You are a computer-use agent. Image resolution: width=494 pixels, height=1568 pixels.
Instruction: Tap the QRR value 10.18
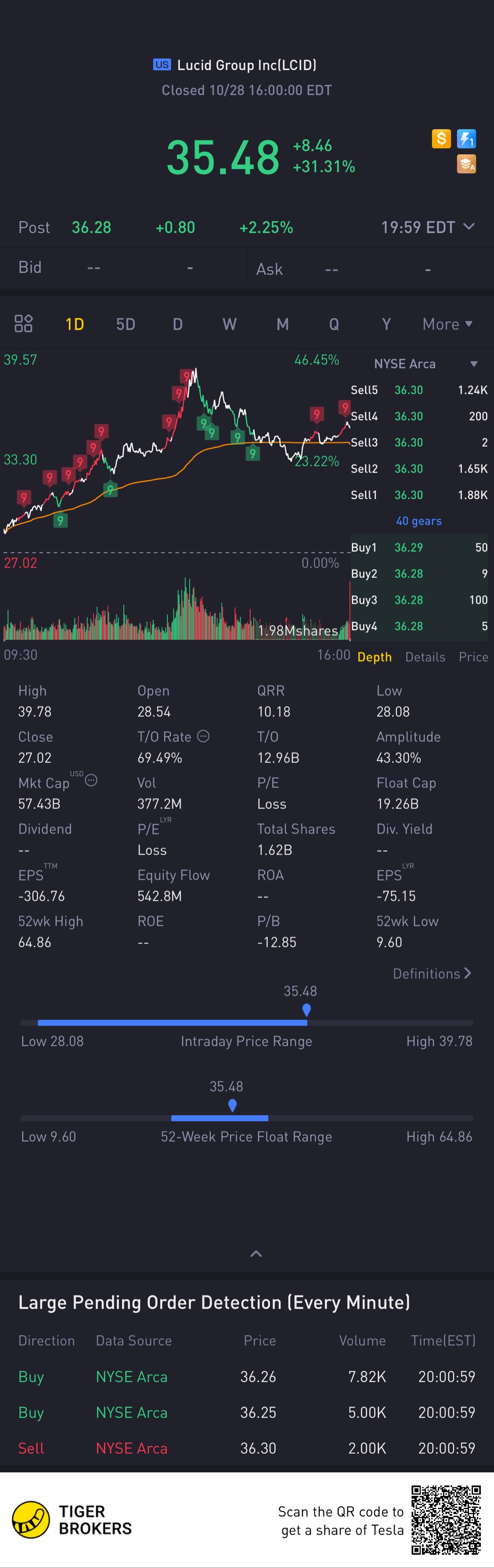tap(274, 712)
